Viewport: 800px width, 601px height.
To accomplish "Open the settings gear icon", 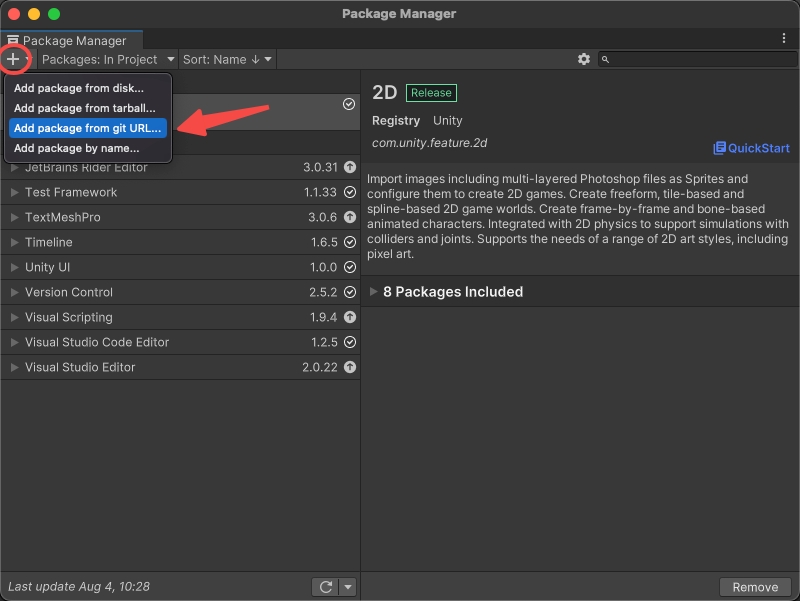I will (x=584, y=59).
